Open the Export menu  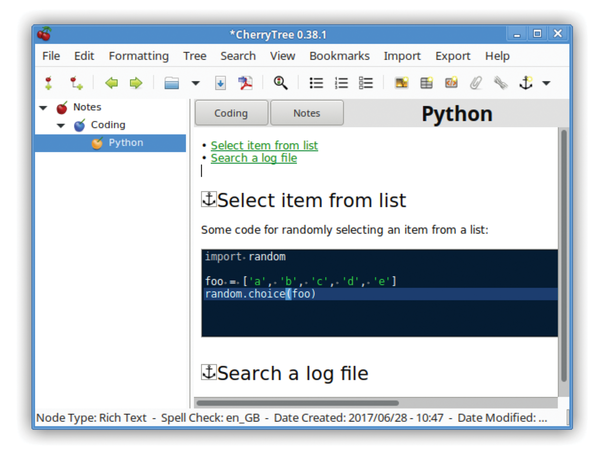coord(453,56)
